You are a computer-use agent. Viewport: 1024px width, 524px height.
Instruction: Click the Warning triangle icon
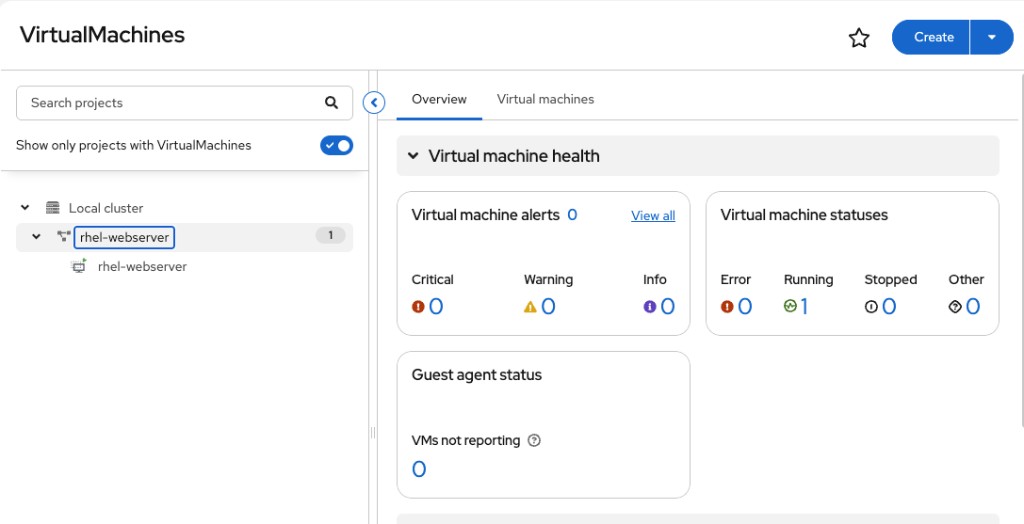(530, 306)
